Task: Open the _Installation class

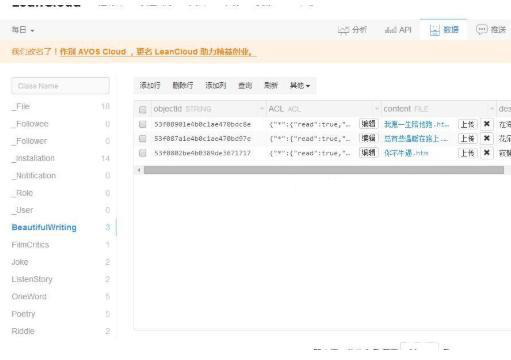Action: (x=33, y=158)
